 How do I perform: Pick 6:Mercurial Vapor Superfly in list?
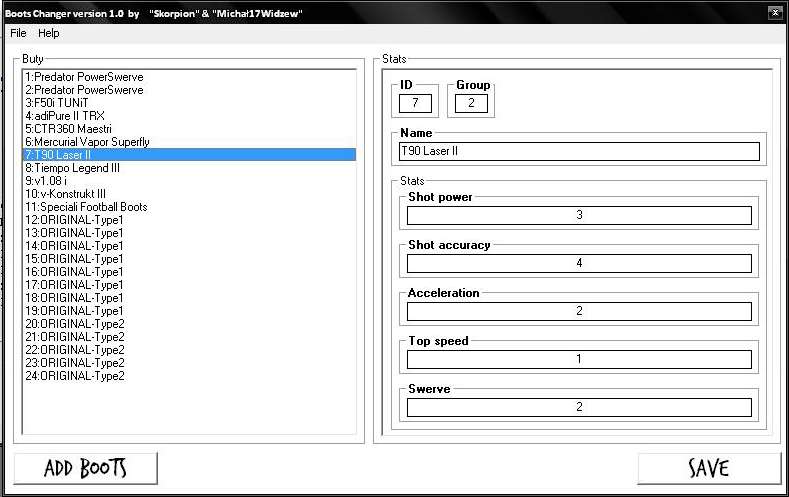click(87, 142)
